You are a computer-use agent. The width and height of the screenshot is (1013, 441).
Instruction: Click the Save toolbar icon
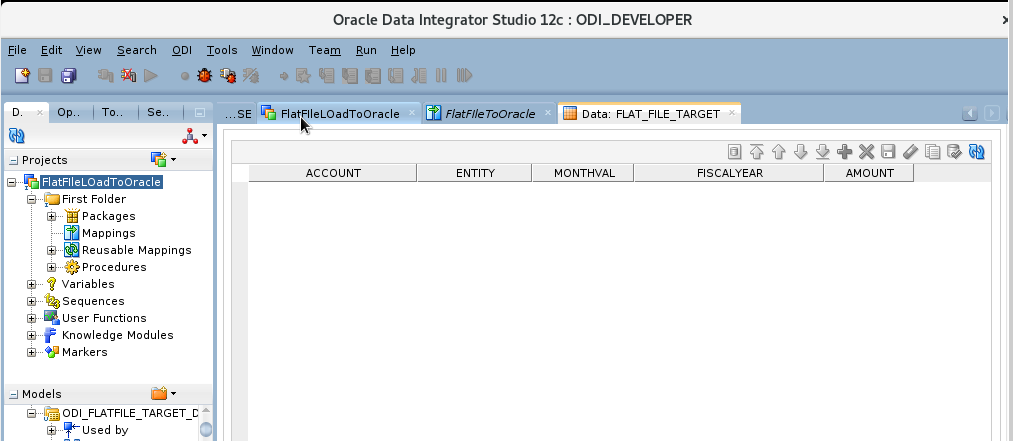click(x=45, y=76)
